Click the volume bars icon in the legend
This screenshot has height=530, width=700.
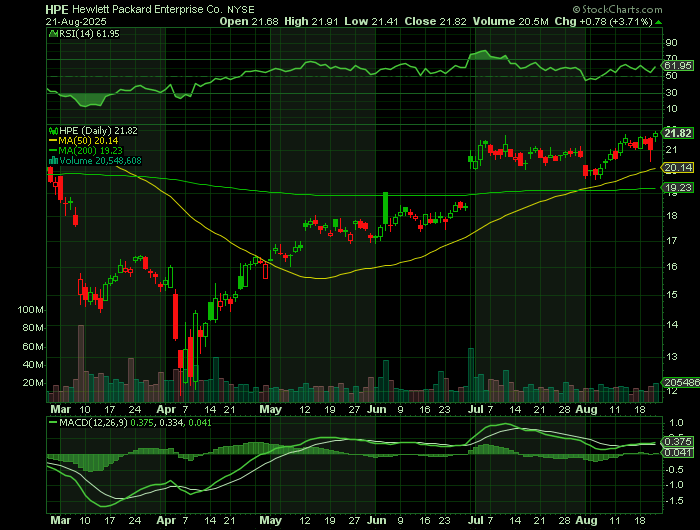tap(54, 161)
